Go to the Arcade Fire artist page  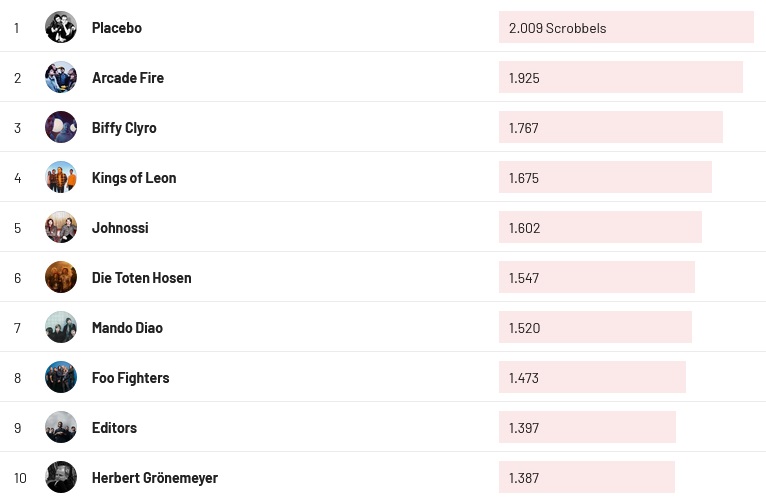coord(128,78)
